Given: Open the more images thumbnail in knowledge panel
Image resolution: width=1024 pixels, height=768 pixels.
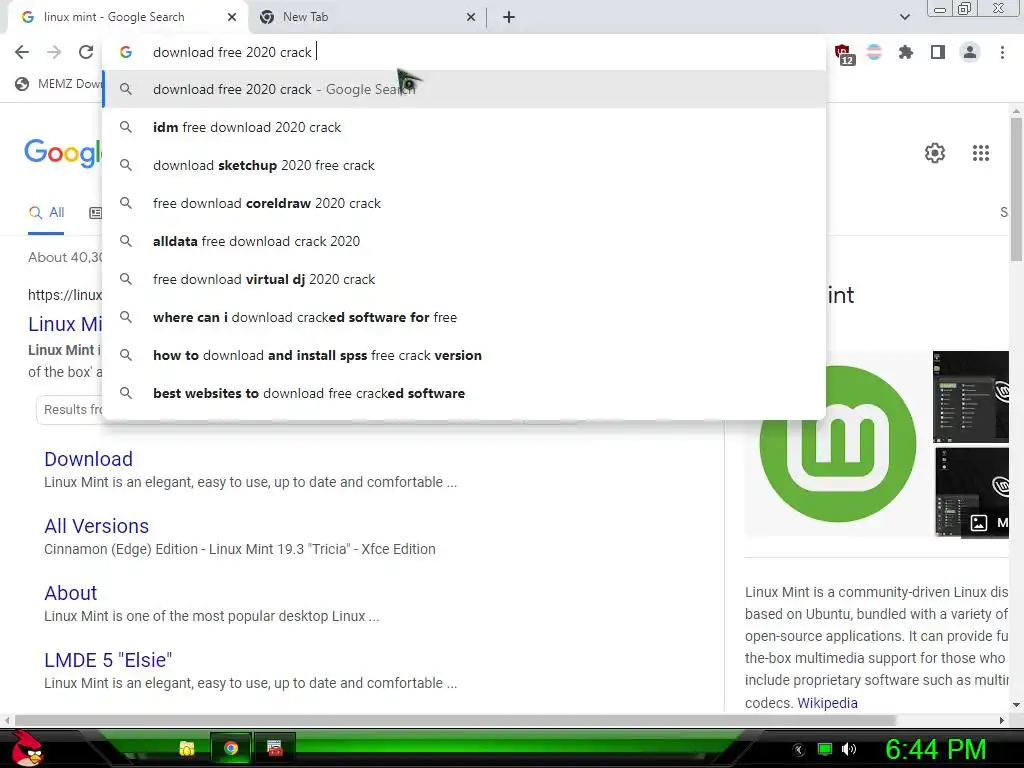Looking at the screenshot, I should click(972, 492).
